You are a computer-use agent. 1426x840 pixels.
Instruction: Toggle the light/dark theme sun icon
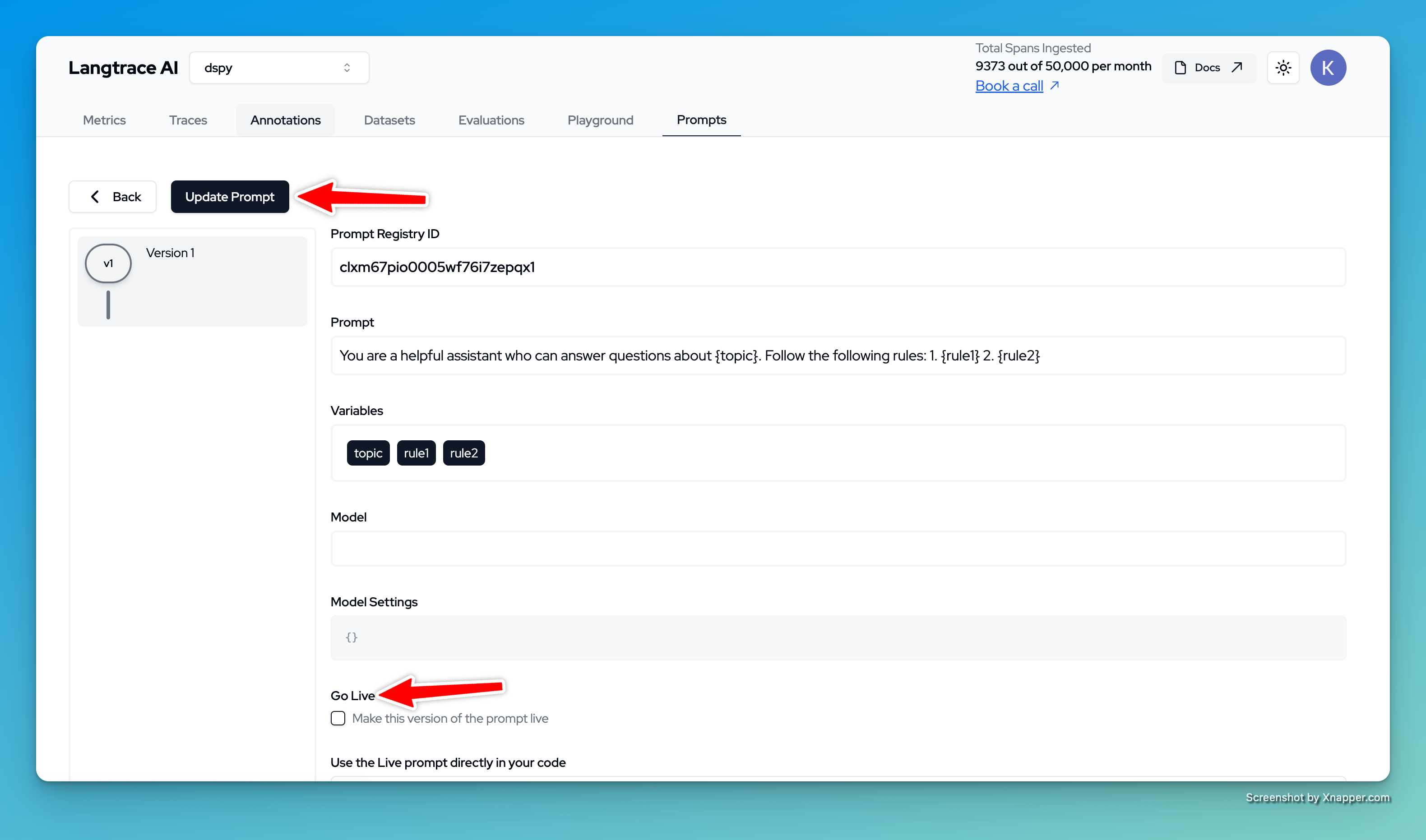pyautogui.click(x=1283, y=68)
